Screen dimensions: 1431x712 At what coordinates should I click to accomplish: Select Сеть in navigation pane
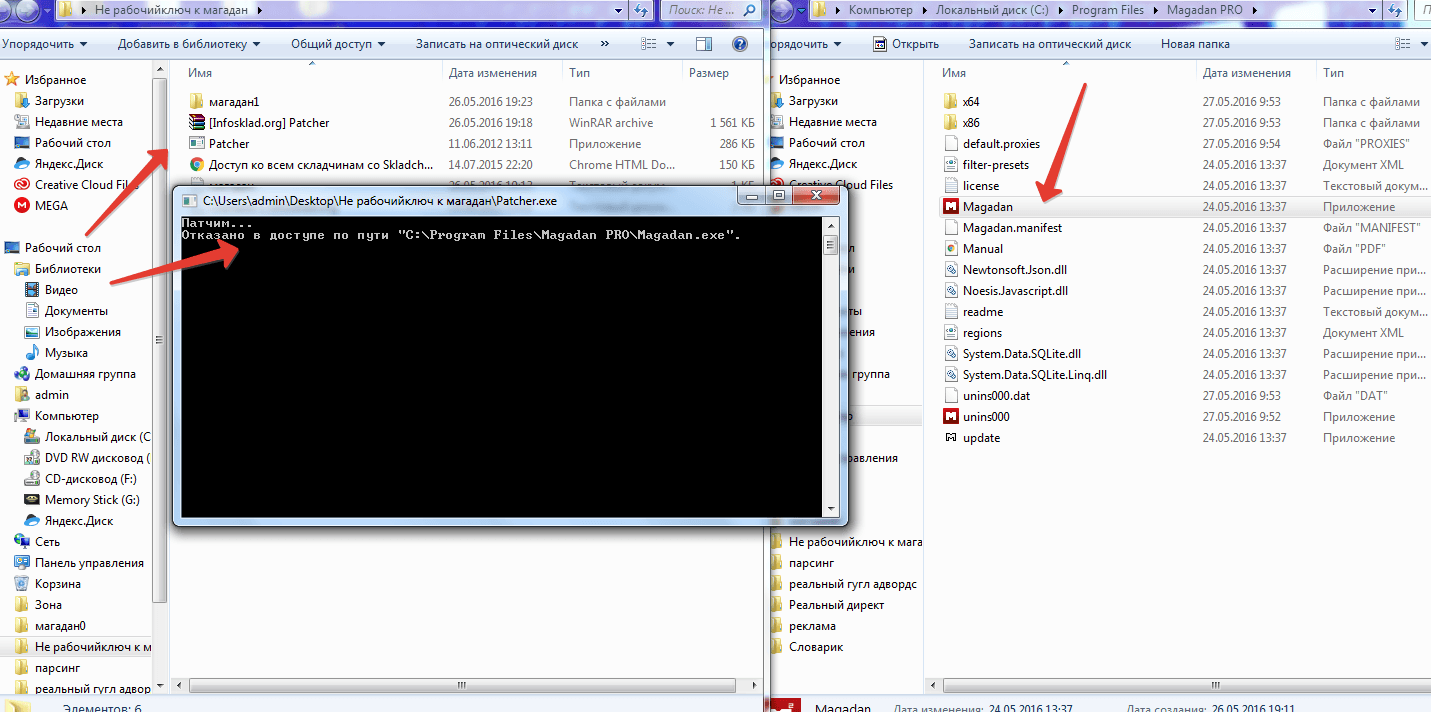coord(37,541)
